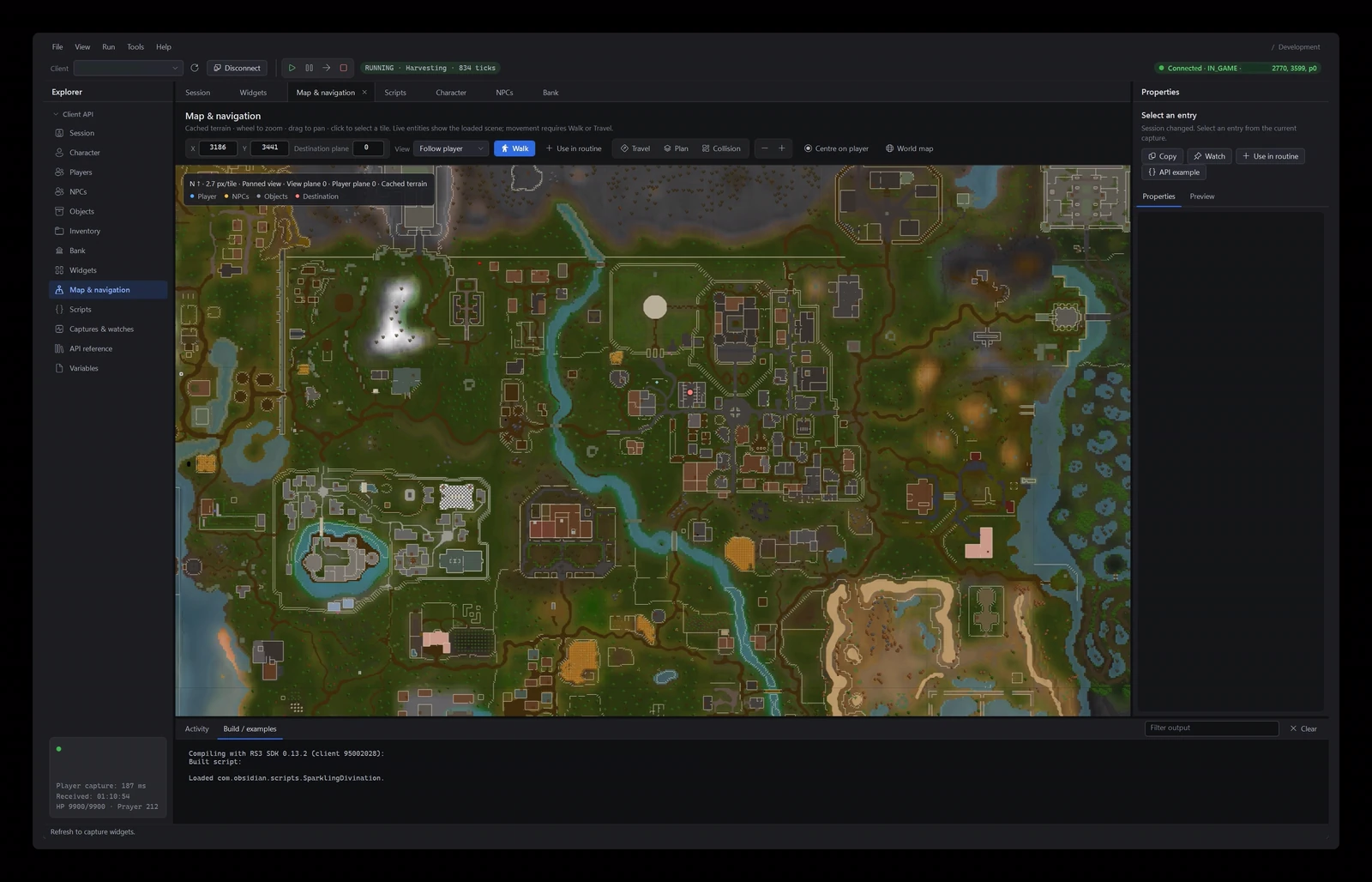The height and width of the screenshot is (882, 1372).
Task: Step the script with the arrow icon
Action: (x=327, y=68)
